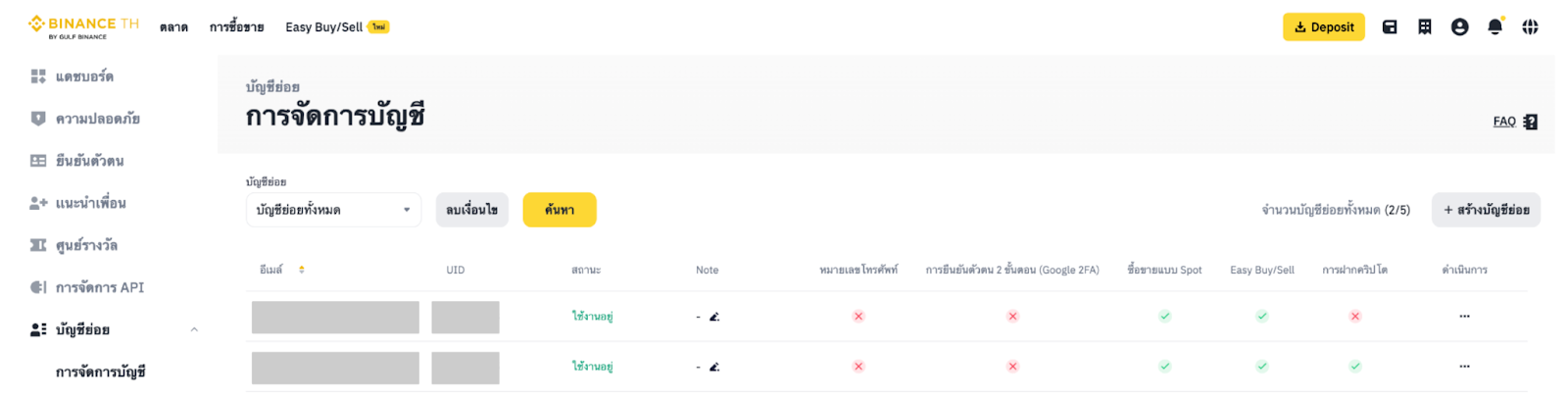Open the orders icon in top bar
This screenshot has height=399, width=1568.
pyautogui.click(x=1425, y=27)
